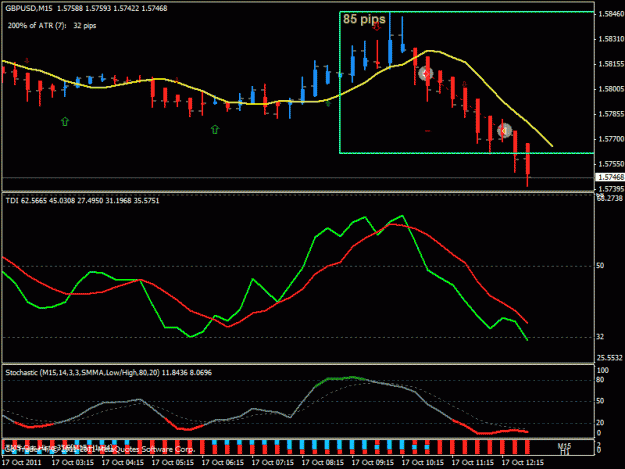This screenshot has width=625, height=469.
Task: Click the 25.5532 scale value in the TDI panel
Action: click(x=609, y=358)
